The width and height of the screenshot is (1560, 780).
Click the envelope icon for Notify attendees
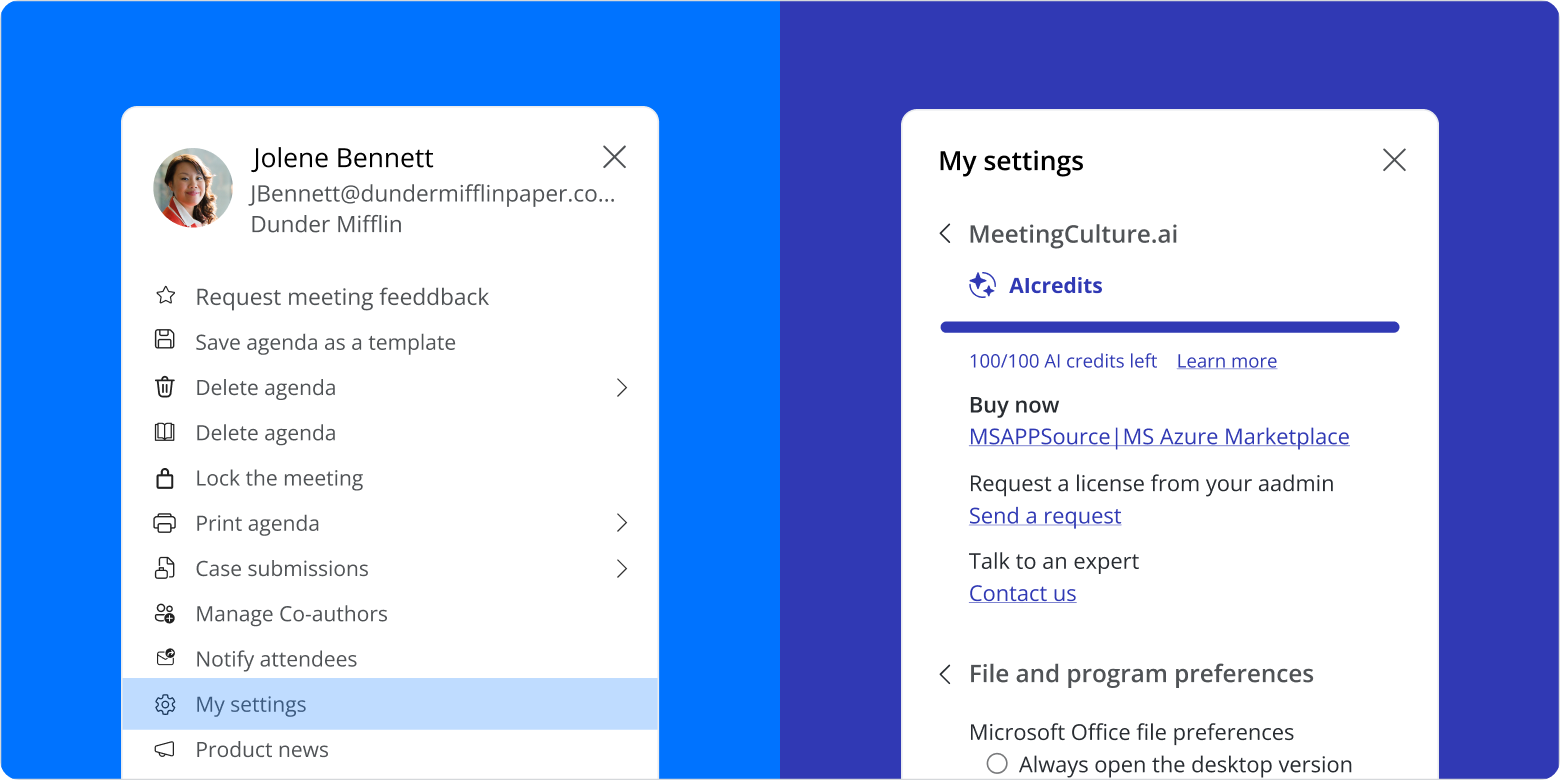pos(165,658)
